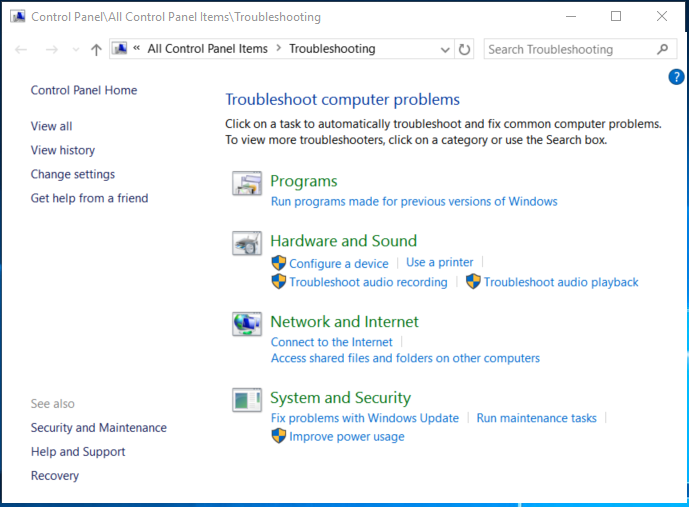
Task: Open Recovery under See also
Action: tap(55, 476)
